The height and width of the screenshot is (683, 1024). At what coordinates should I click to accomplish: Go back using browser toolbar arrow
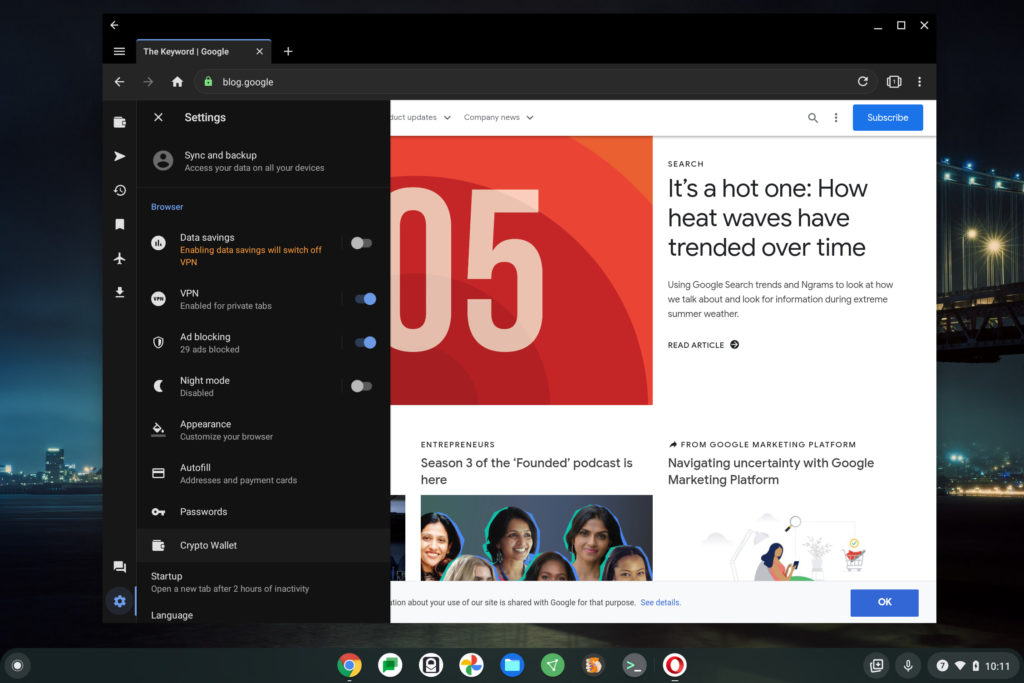pos(119,82)
